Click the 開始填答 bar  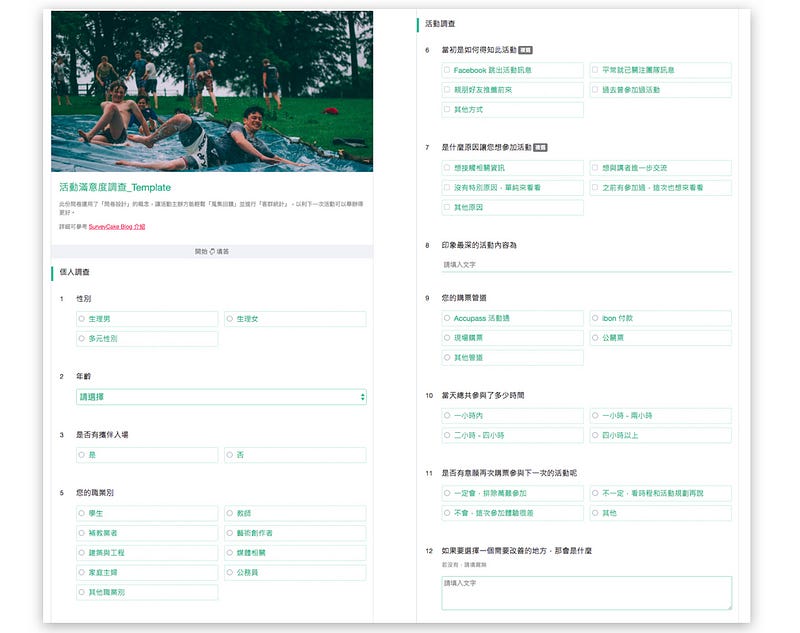(212, 251)
